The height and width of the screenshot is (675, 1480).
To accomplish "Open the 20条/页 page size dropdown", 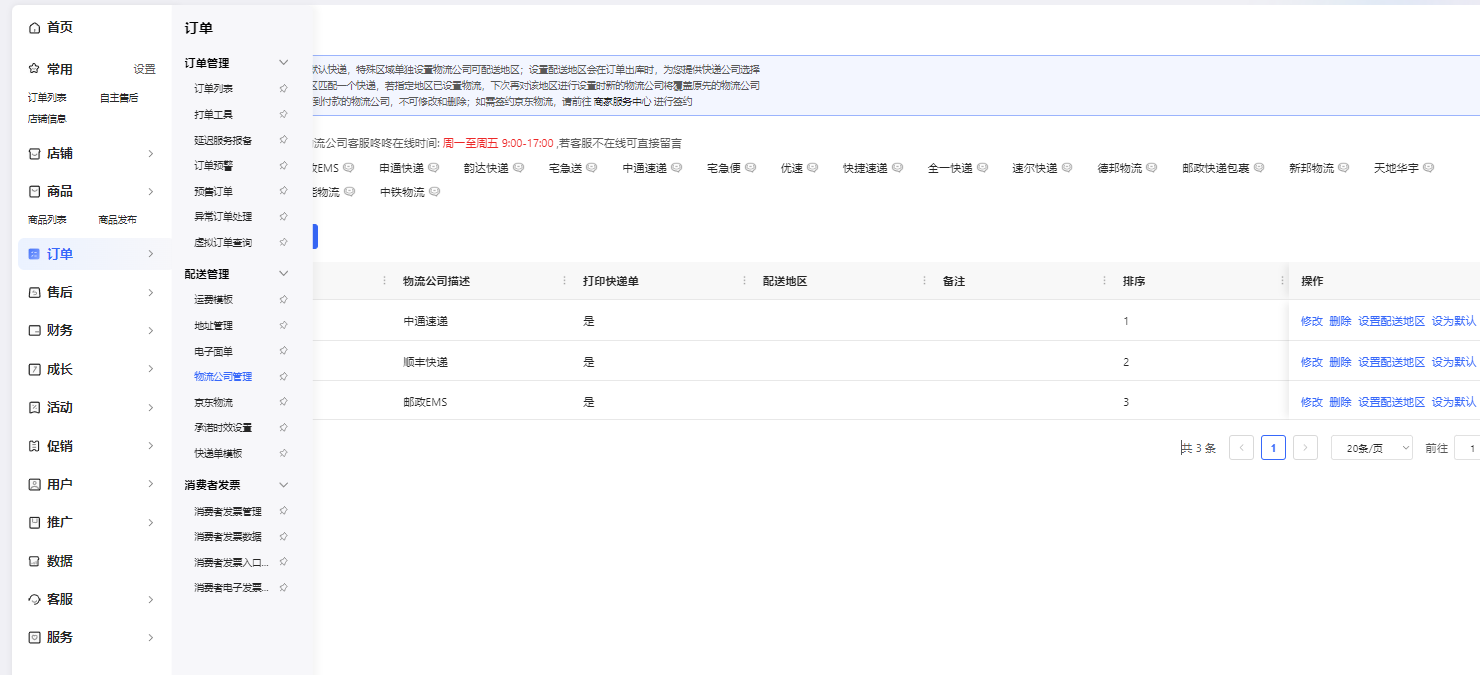I will [1371, 448].
